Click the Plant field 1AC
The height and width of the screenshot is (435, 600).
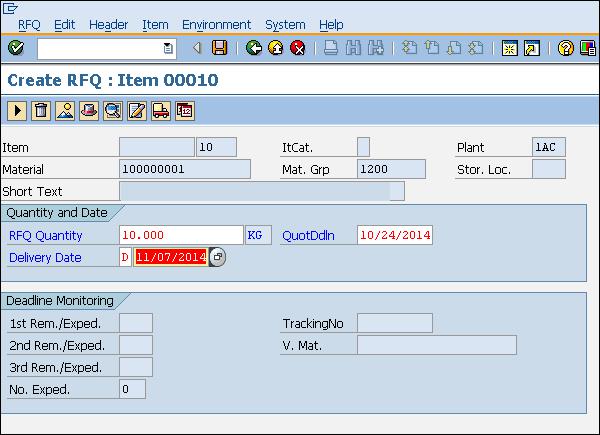[x=548, y=147]
